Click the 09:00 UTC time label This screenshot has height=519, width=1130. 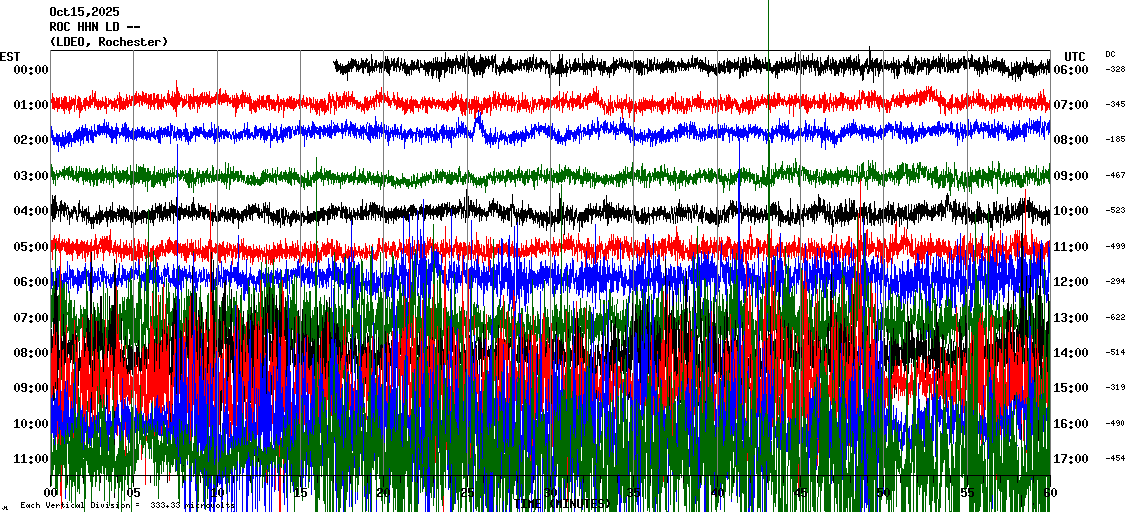[1070, 176]
